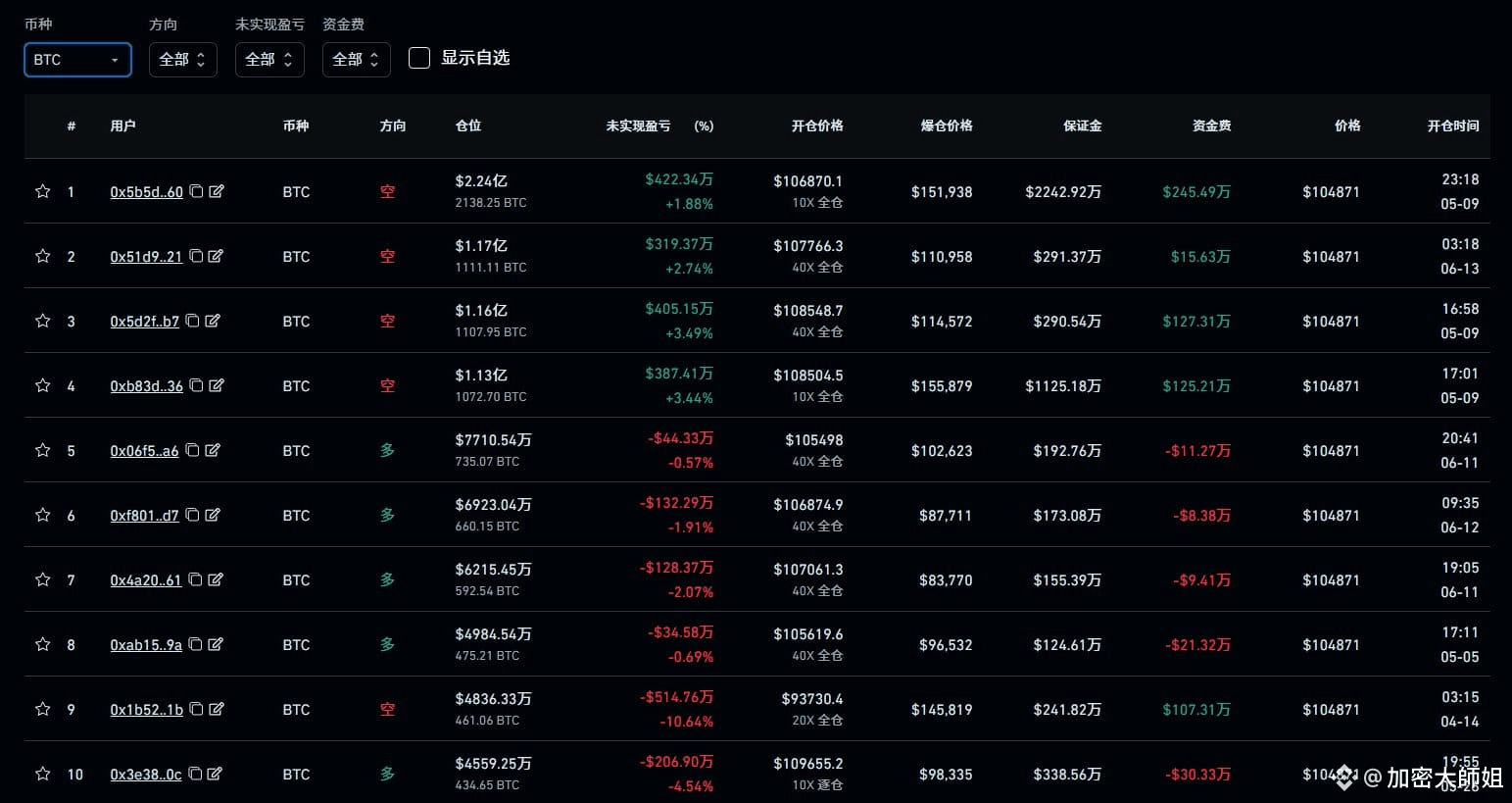Sort by 保证金 column header
This screenshot has height=803, width=1512.
click(x=1083, y=125)
